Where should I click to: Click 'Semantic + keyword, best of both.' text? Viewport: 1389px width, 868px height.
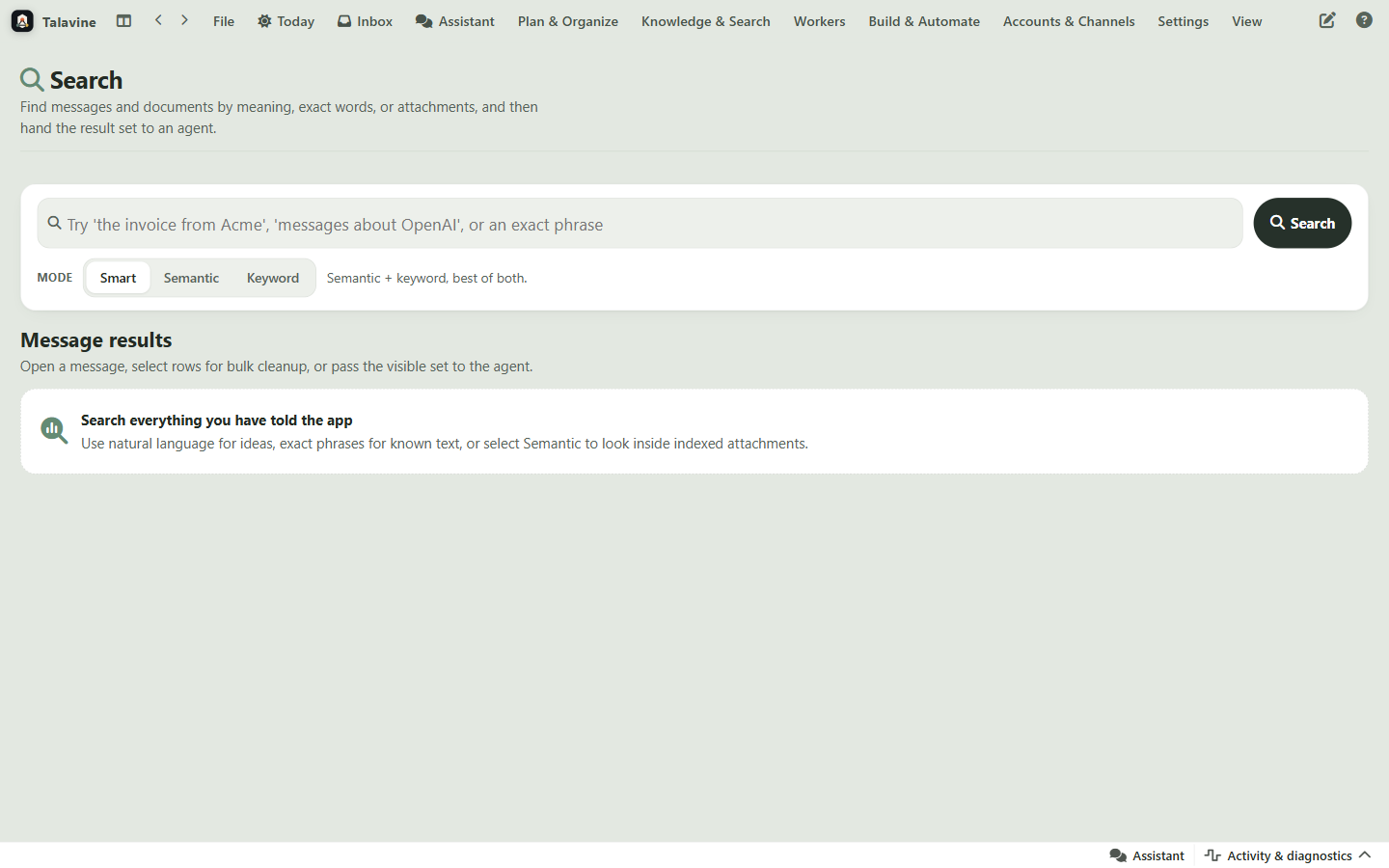point(426,278)
